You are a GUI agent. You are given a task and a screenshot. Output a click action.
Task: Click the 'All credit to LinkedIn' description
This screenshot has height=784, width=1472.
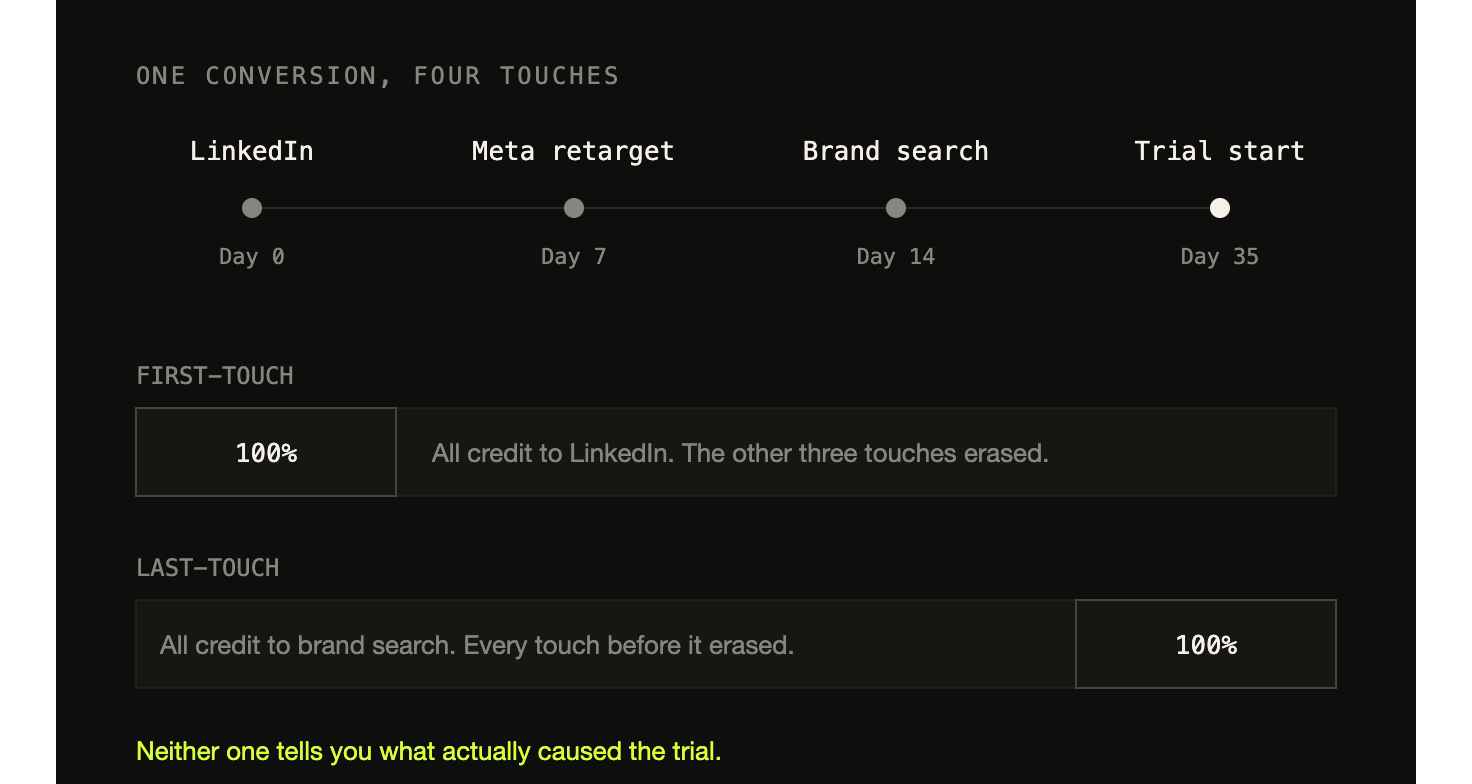740,453
